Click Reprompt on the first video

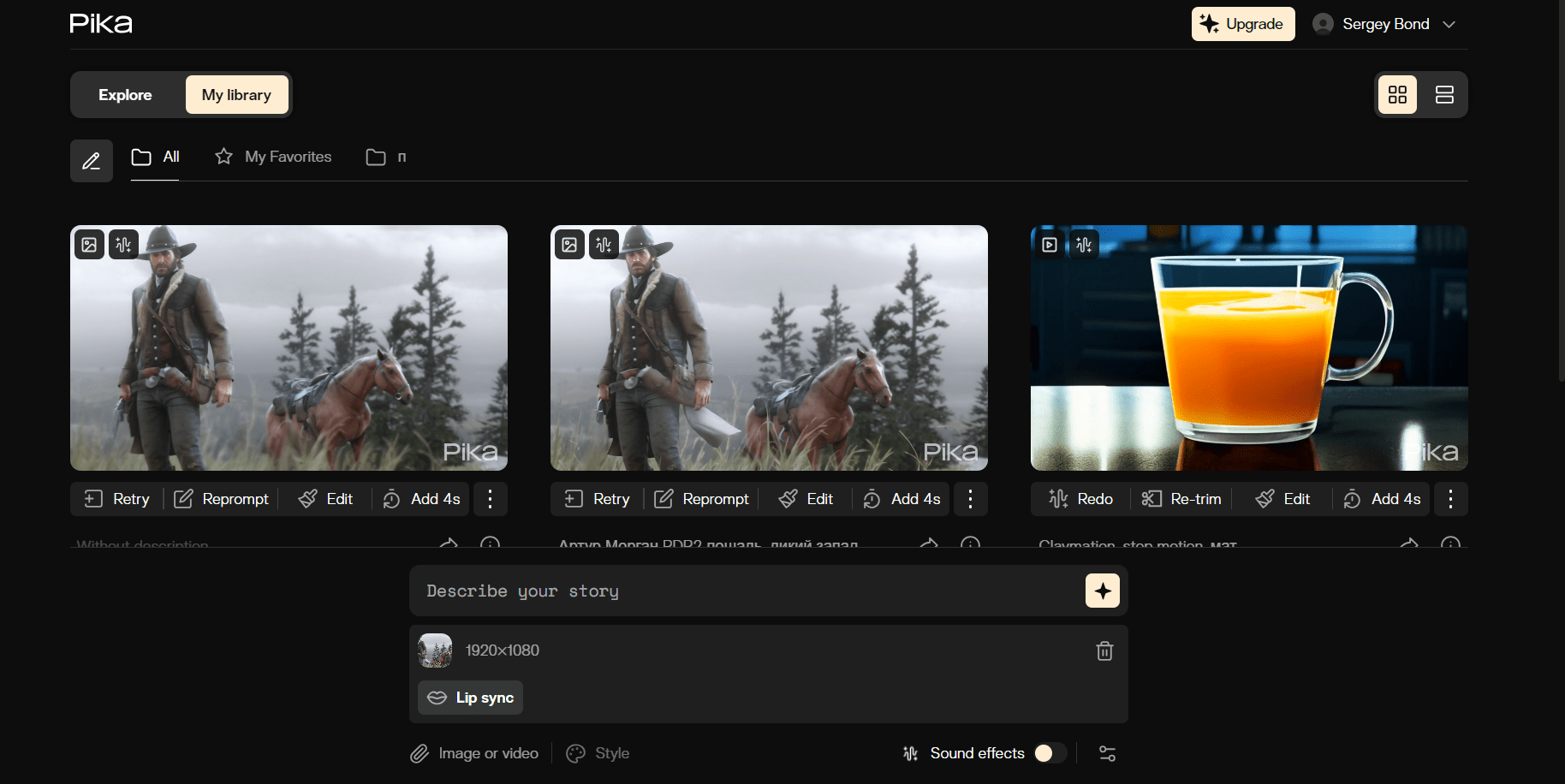coord(221,499)
